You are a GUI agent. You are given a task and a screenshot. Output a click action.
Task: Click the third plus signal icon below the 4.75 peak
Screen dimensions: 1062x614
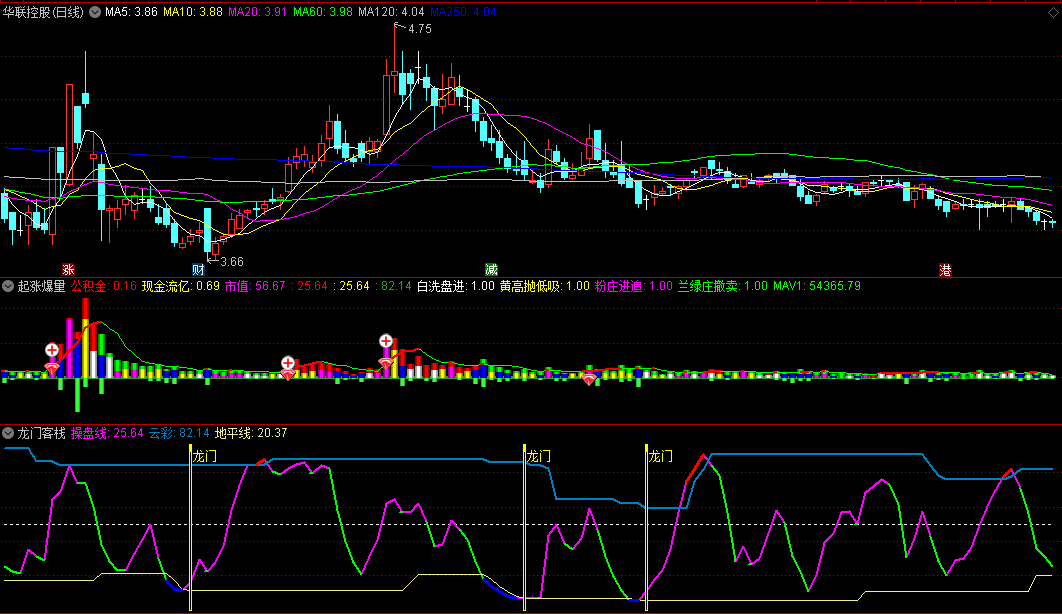[x=386, y=341]
